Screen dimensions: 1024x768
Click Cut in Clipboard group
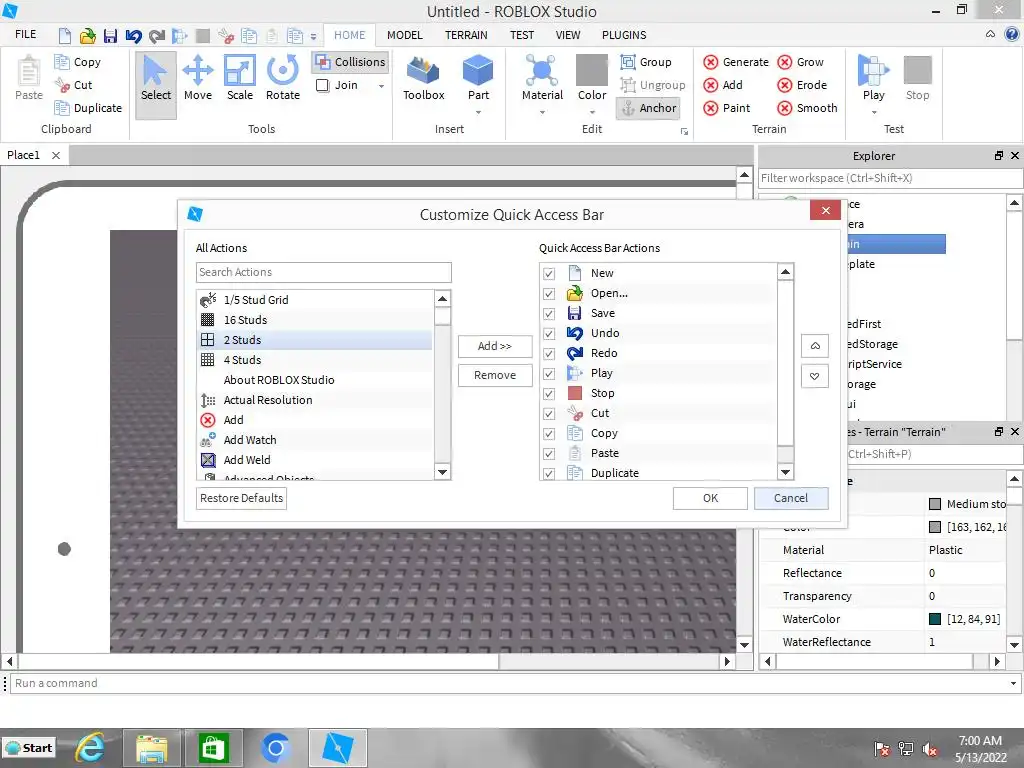click(73, 85)
